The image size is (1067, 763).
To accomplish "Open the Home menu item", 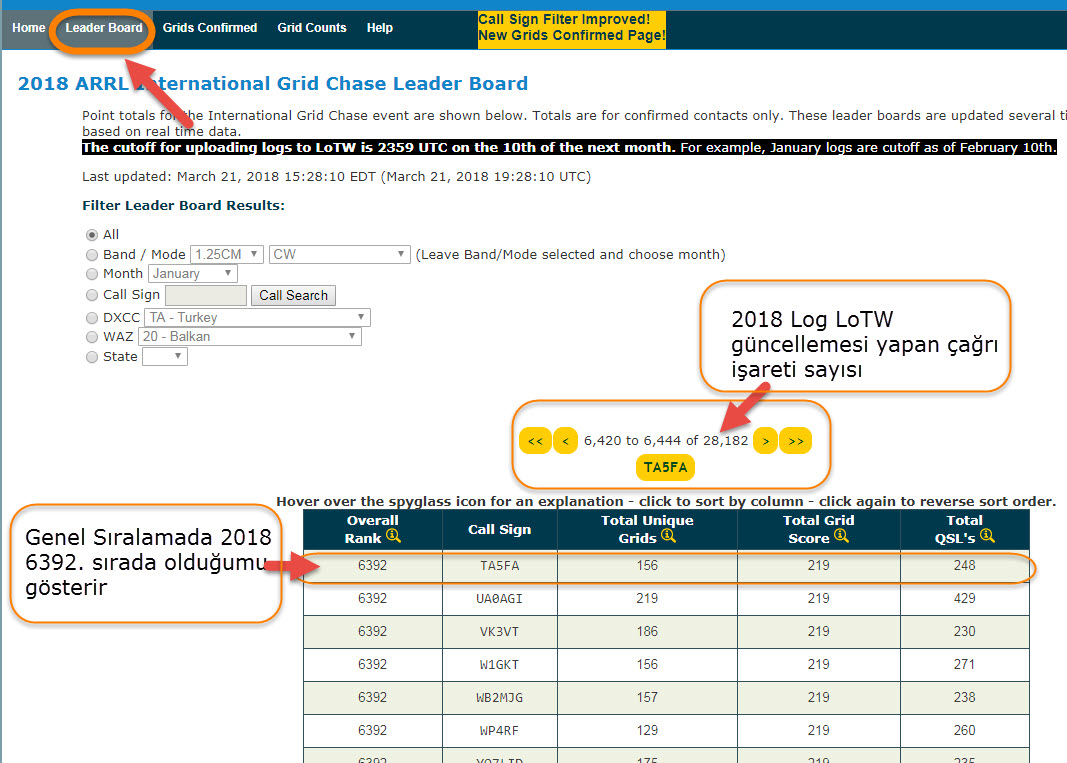I will (29, 28).
